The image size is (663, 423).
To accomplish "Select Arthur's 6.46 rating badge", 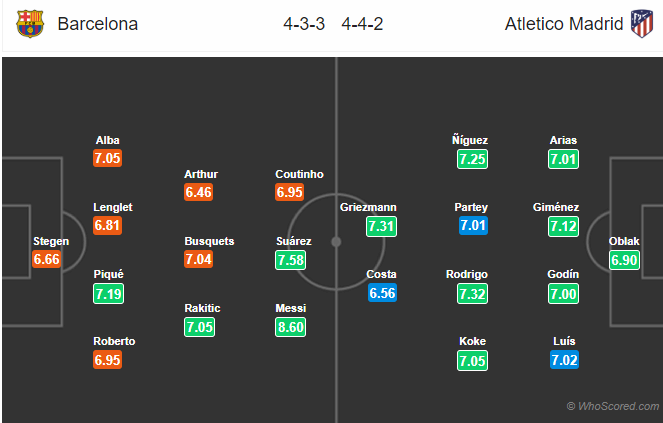I will click(x=200, y=192).
